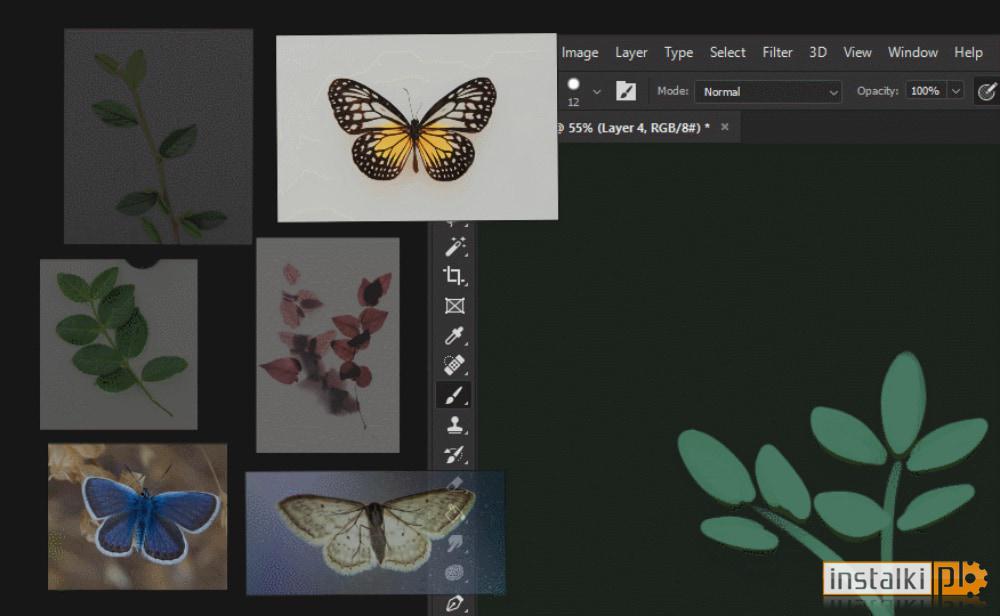Open the Layer menu

[631, 52]
